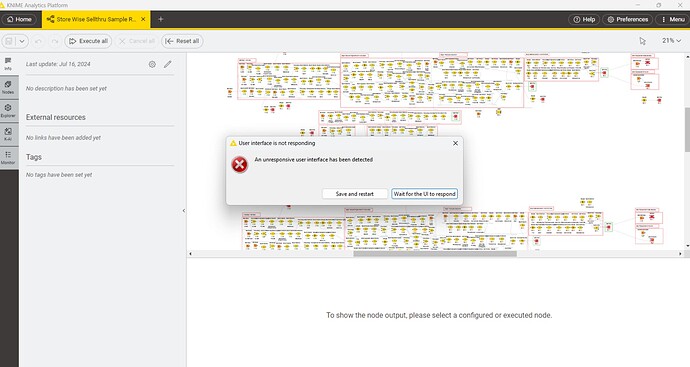Image resolution: width=690 pixels, height=367 pixels.
Task: Open the Monitor sidebar icon
Action: click(8, 158)
